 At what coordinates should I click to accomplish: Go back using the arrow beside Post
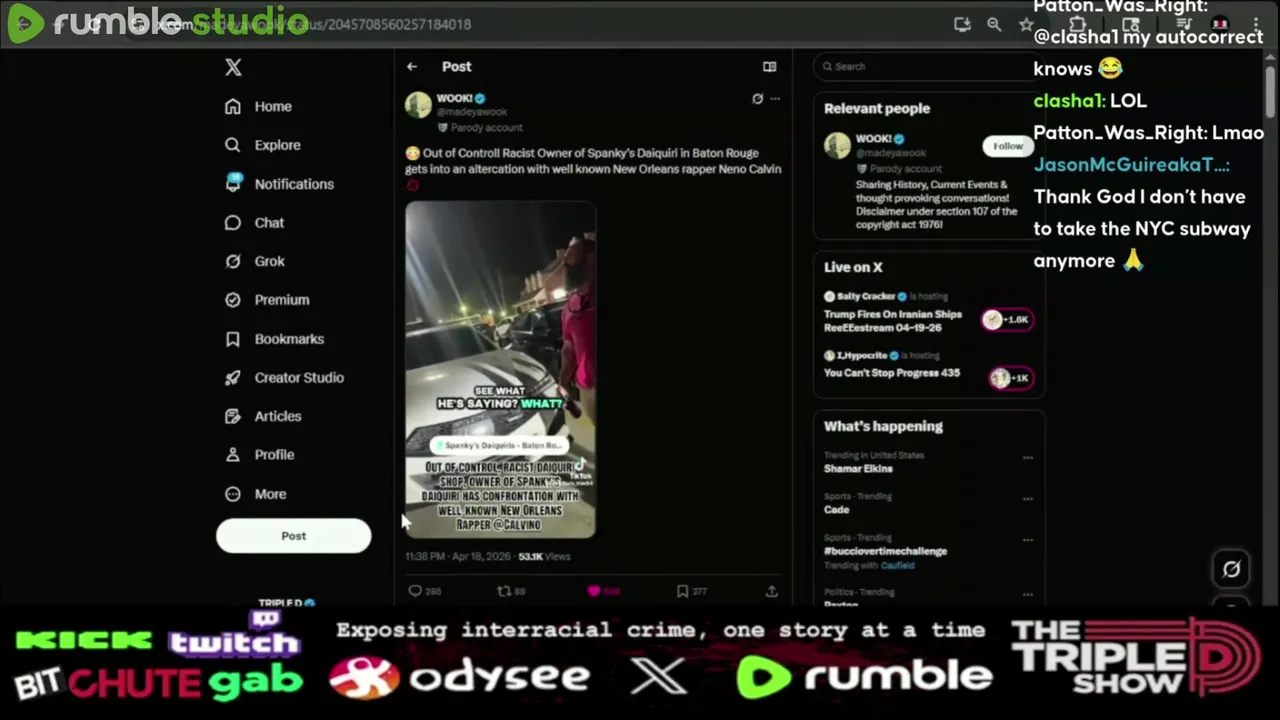tap(412, 67)
